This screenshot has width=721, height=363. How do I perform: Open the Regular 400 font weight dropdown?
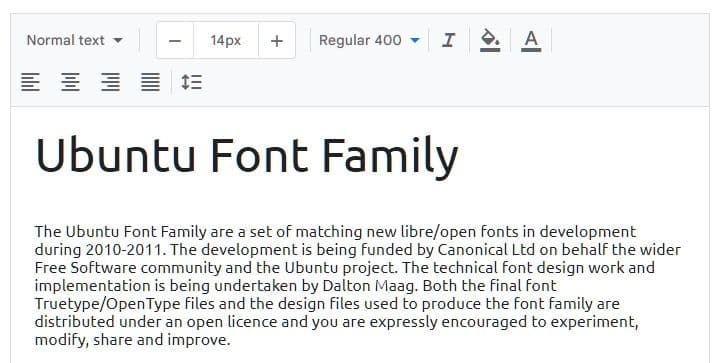click(x=369, y=40)
